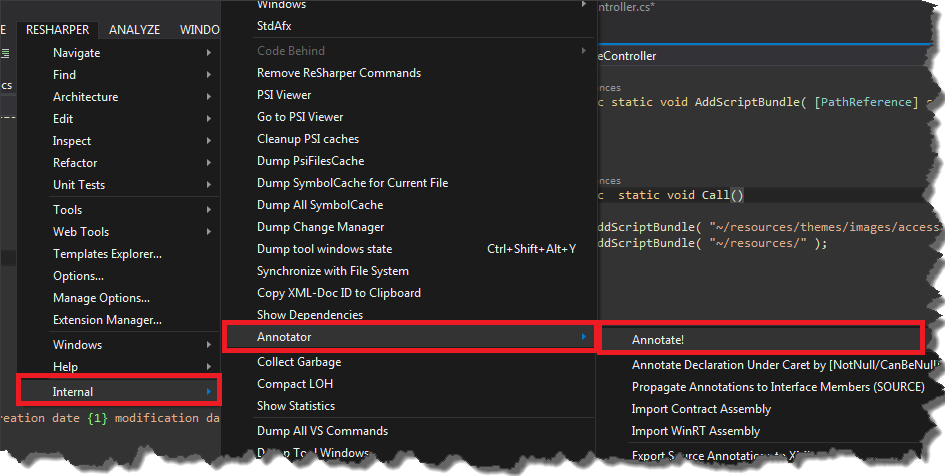The image size is (945, 476).
Task: Choose Manage Options...
Action: pos(118,298)
